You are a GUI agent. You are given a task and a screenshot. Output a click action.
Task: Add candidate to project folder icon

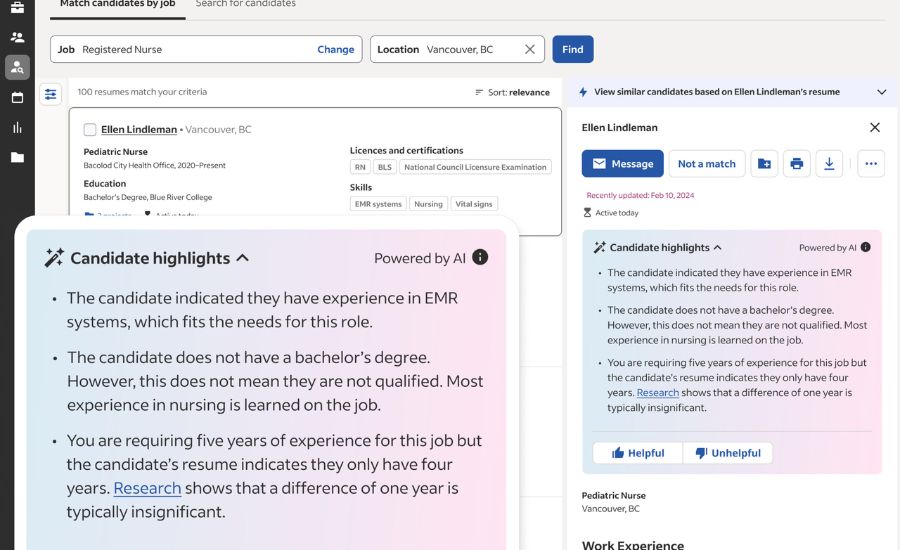[x=764, y=164]
